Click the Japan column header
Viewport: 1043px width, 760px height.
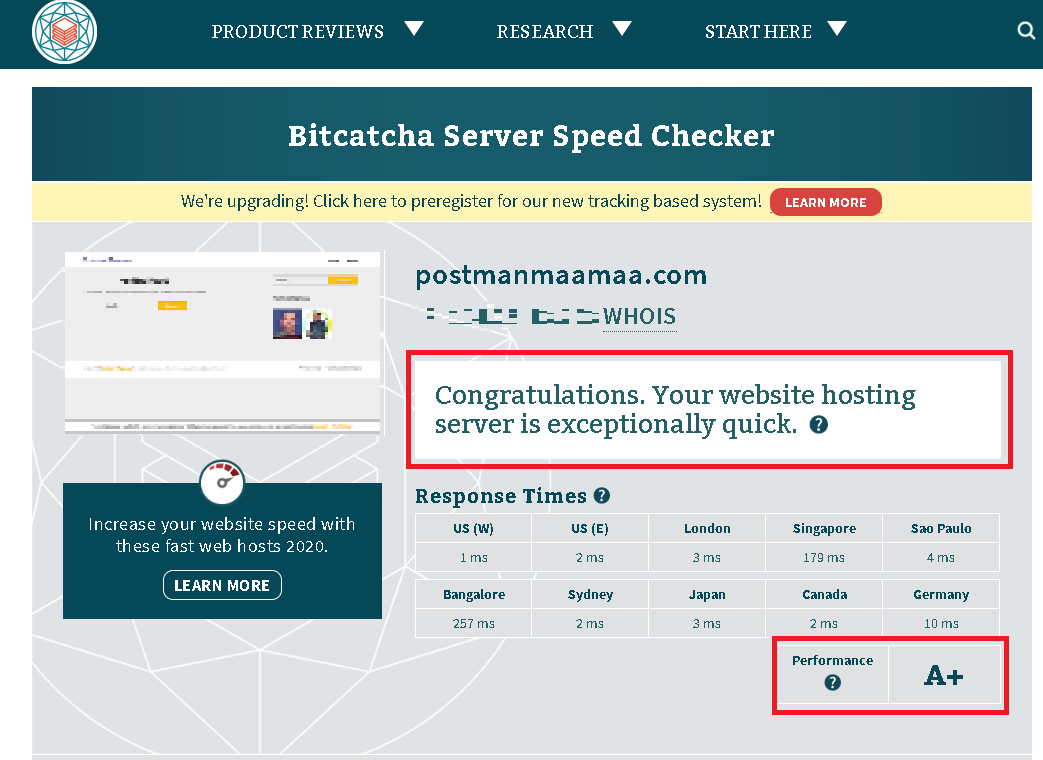click(x=707, y=594)
